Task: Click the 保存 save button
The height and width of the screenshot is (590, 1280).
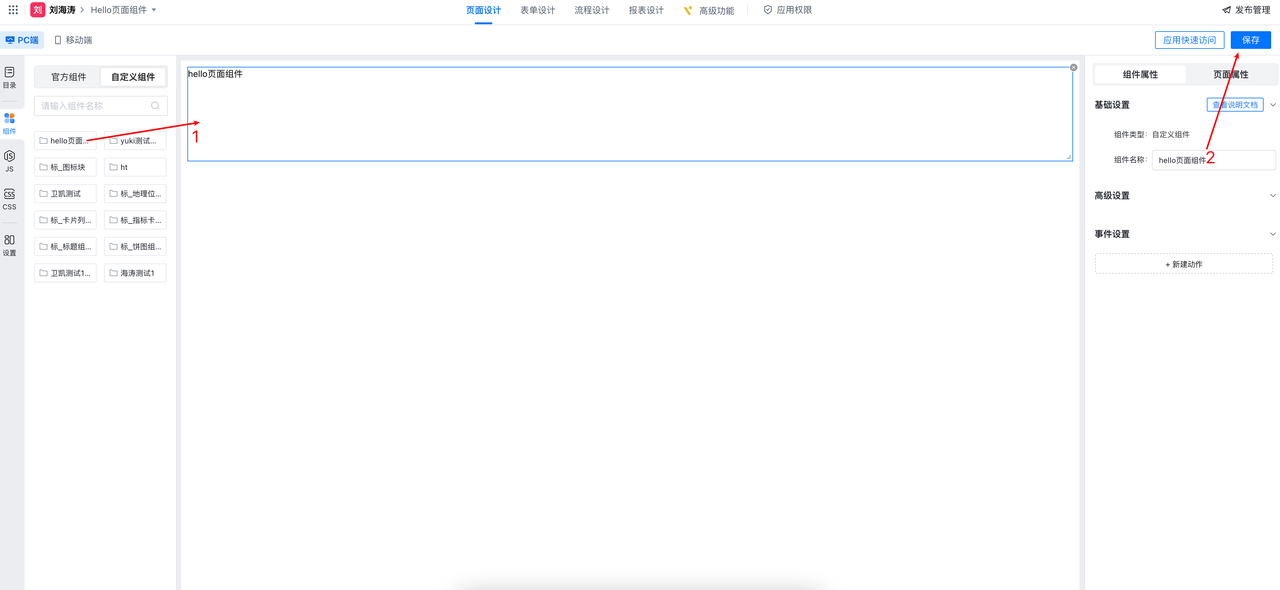Action: (x=1250, y=40)
